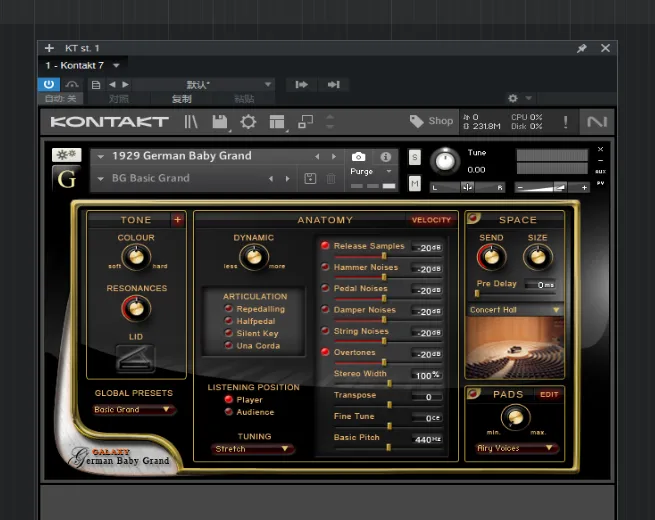The width and height of the screenshot is (655, 520).
Task: Save the BG Basic Grand snapshot
Action: (310, 178)
